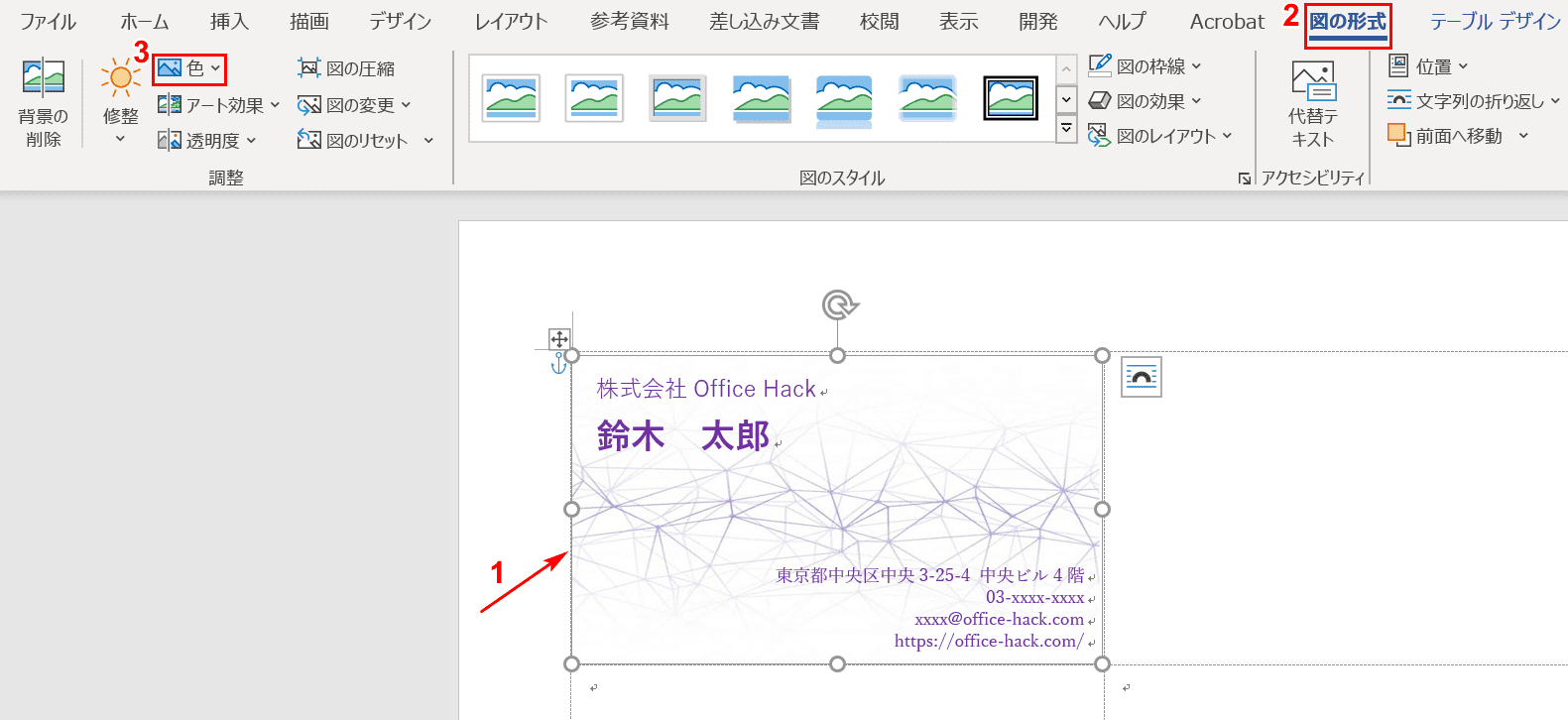This screenshot has height=720, width=1568.
Task: Click the 前面へ移動 (Bring Forward) icon
Action: 1399,135
